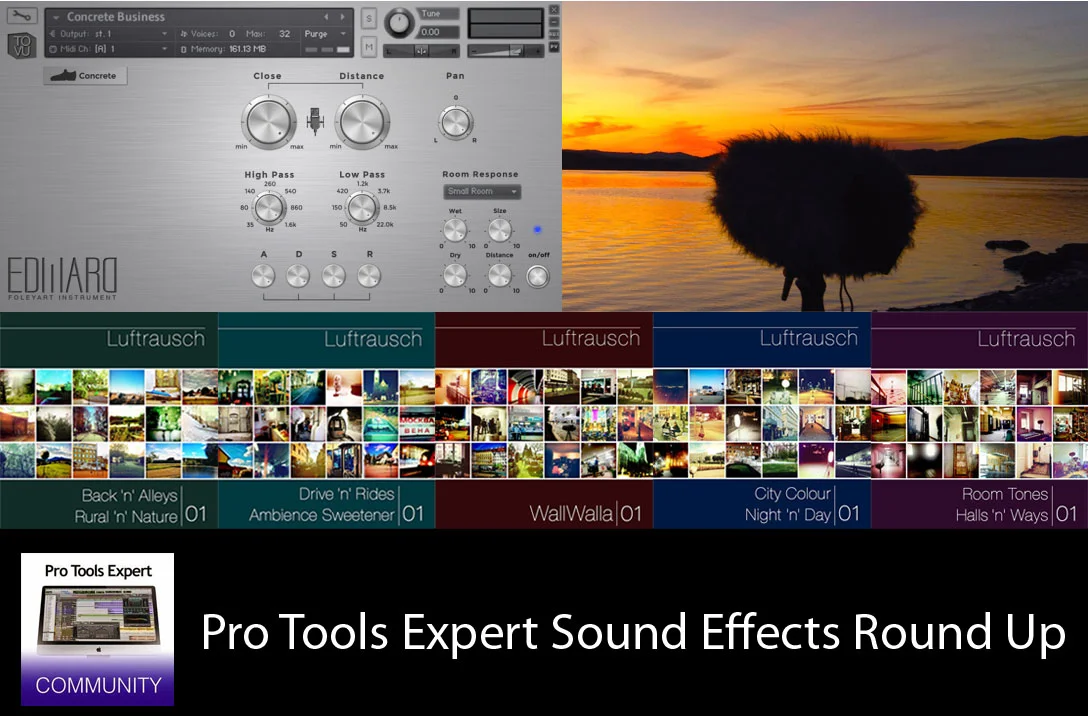Open the Purge dropdown menu
1088x716 pixels.
[325, 33]
